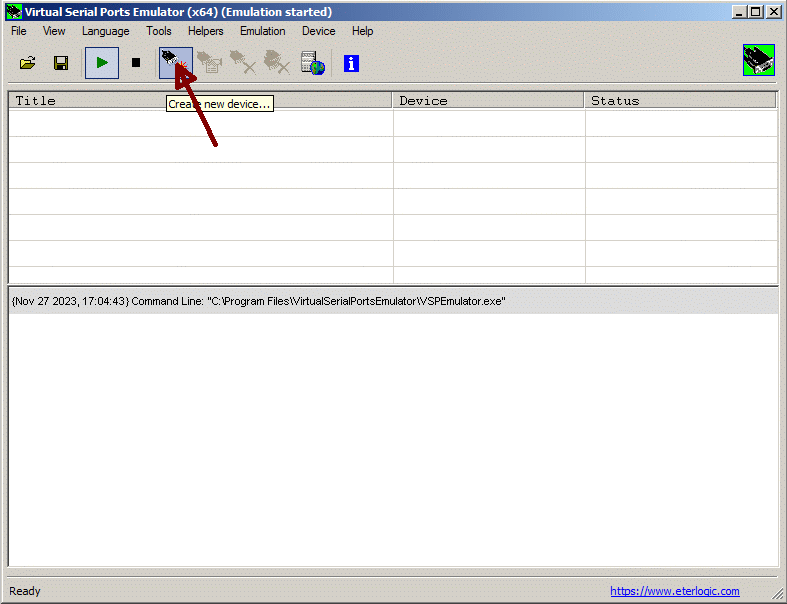This screenshot has width=787, height=604.
Task: Click the Open configuration folder icon
Action: pos(28,63)
